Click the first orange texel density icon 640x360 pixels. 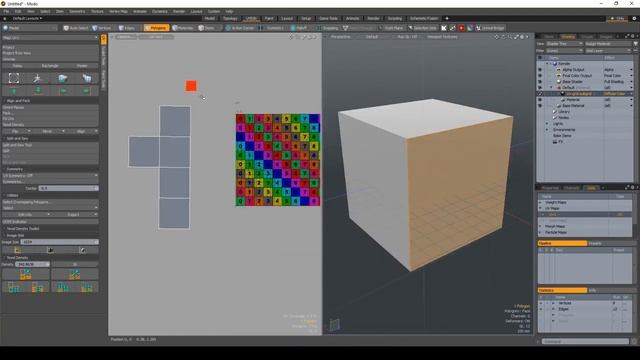(25, 275)
